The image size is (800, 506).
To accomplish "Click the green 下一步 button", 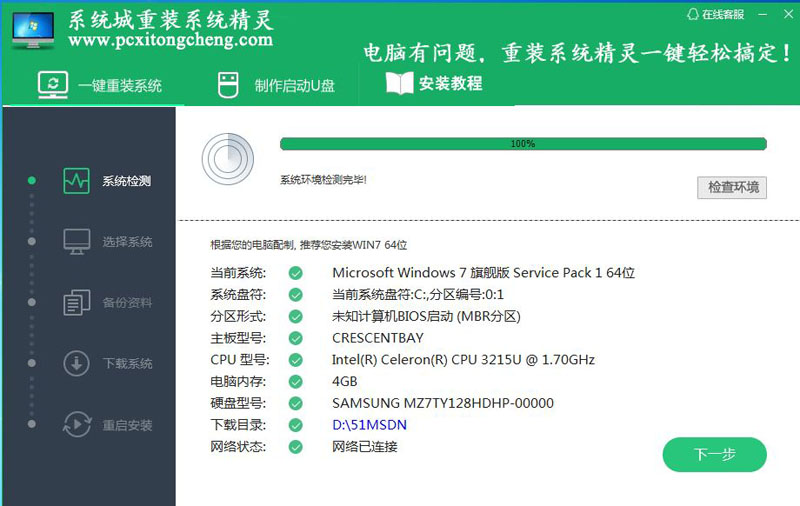I will [x=714, y=454].
